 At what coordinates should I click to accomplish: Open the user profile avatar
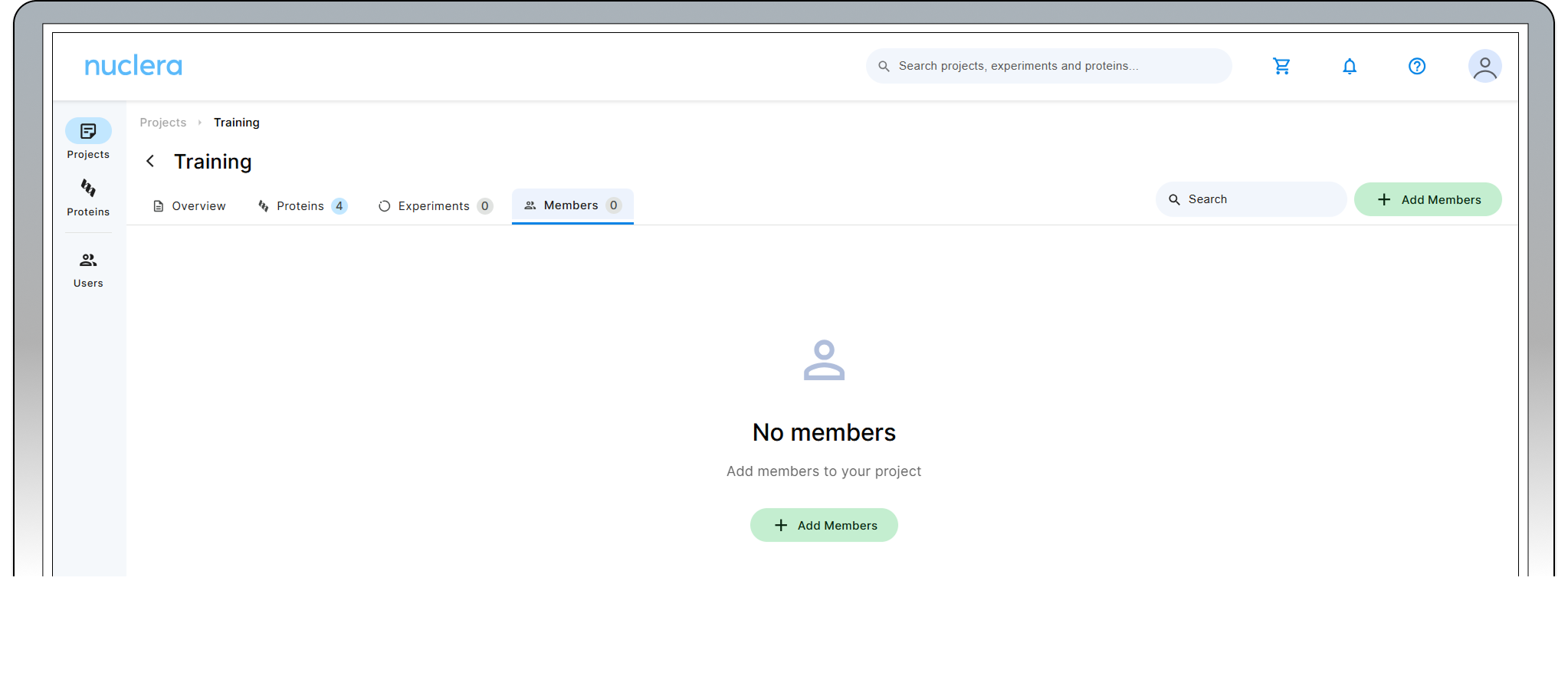pos(1484,67)
